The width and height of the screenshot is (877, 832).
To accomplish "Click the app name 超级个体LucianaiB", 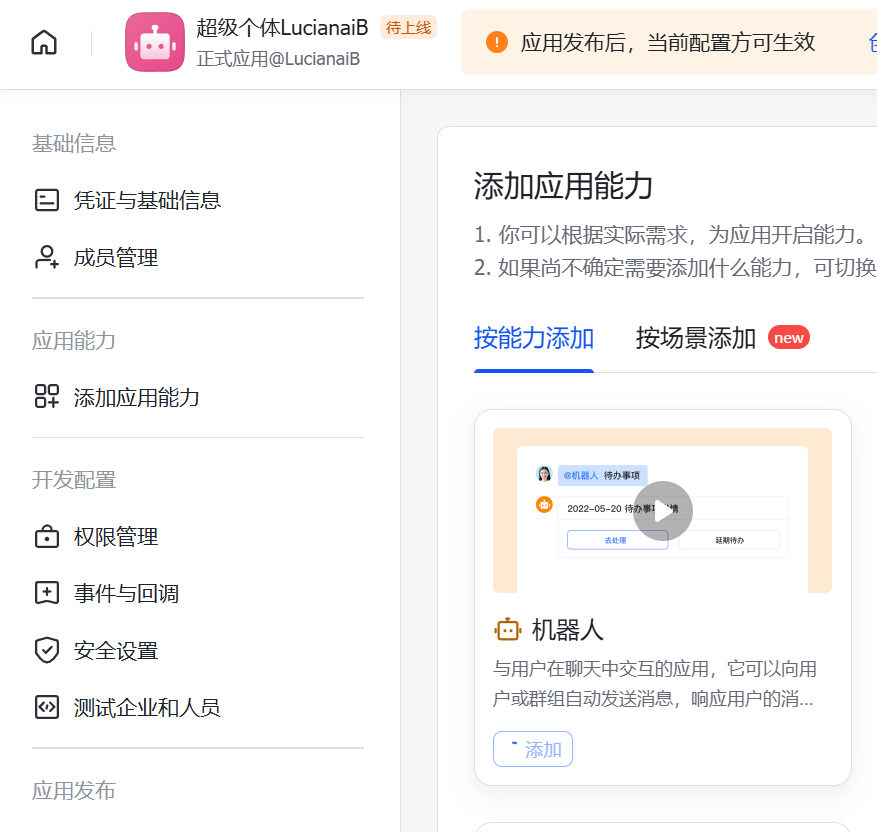I will pyautogui.click(x=282, y=28).
